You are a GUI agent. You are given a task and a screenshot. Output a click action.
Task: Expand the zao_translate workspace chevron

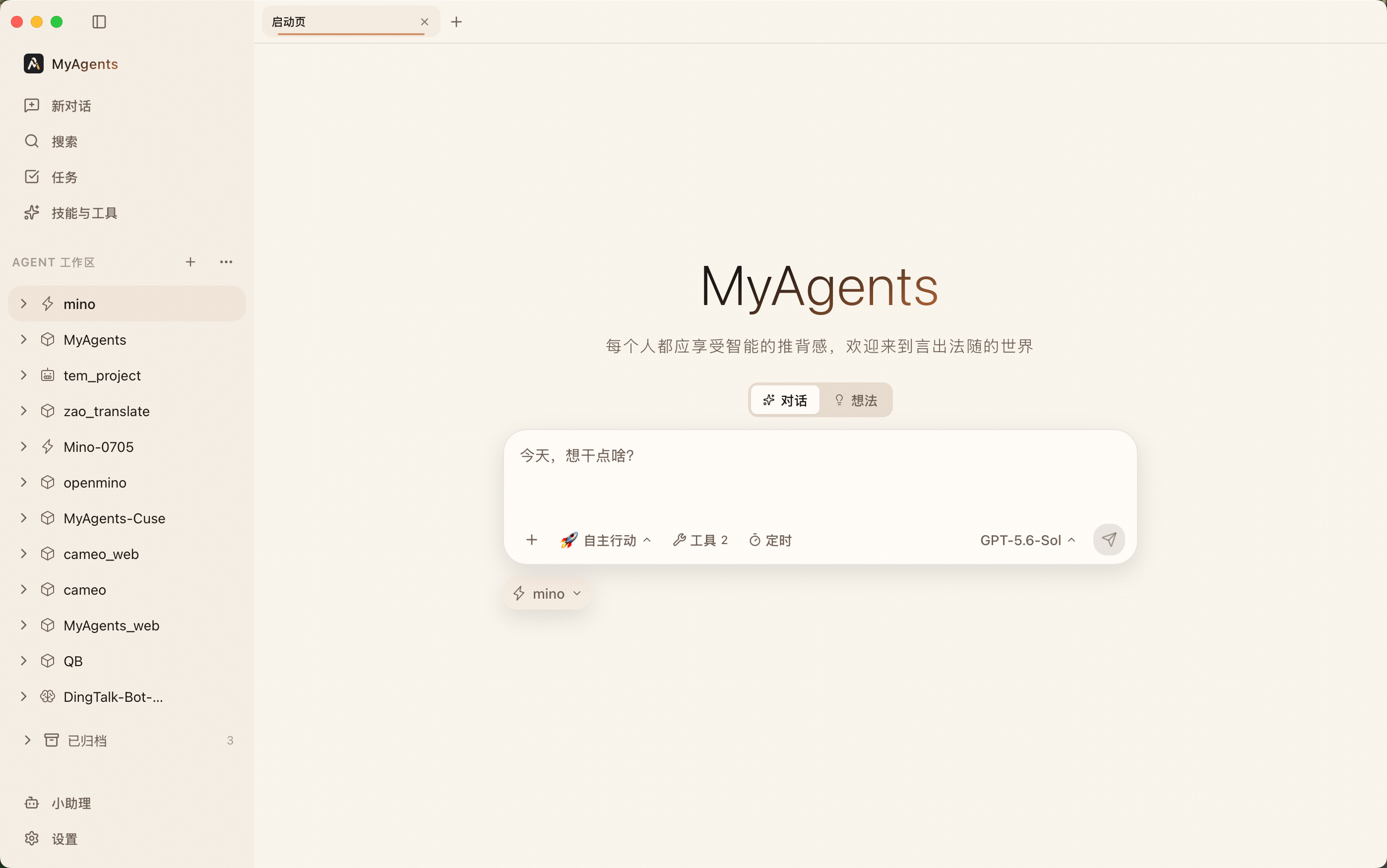click(x=23, y=411)
